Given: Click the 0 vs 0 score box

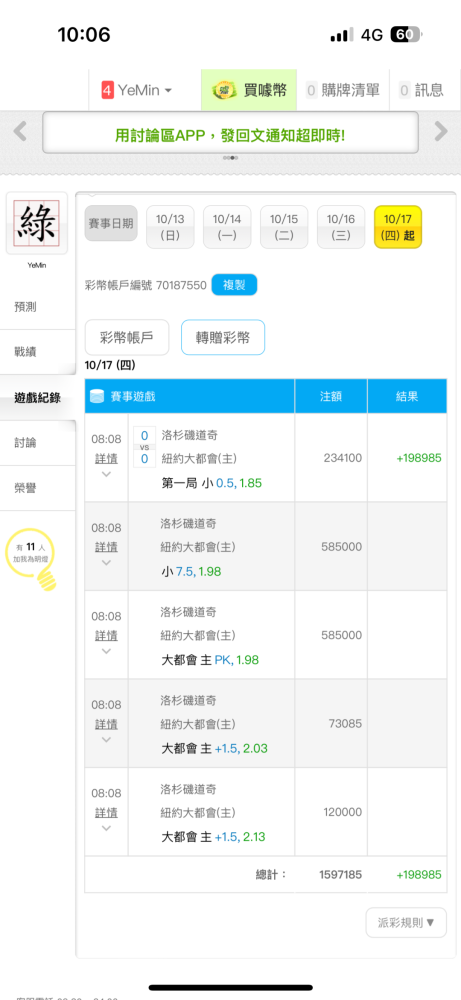Looking at the screenshot, I should tap(144, 447).
